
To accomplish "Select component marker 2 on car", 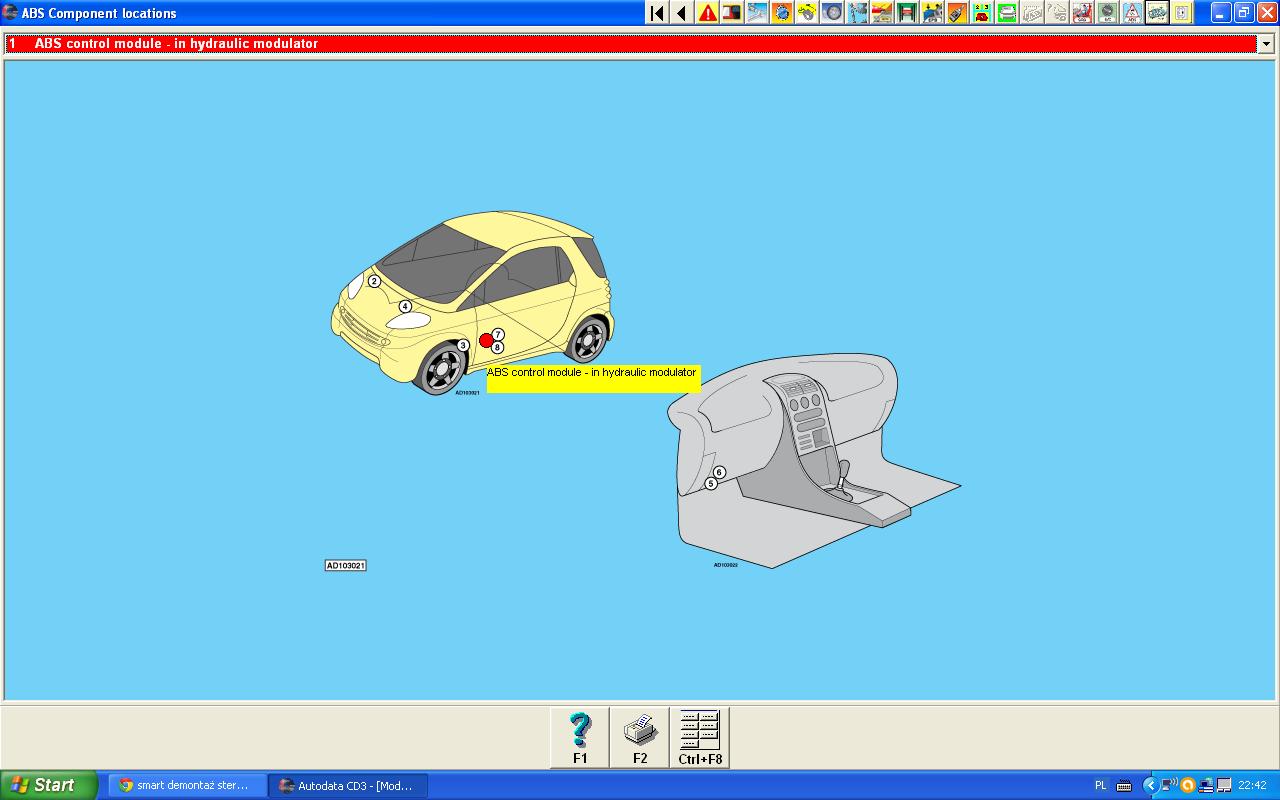I will click(x=374, y=281).
